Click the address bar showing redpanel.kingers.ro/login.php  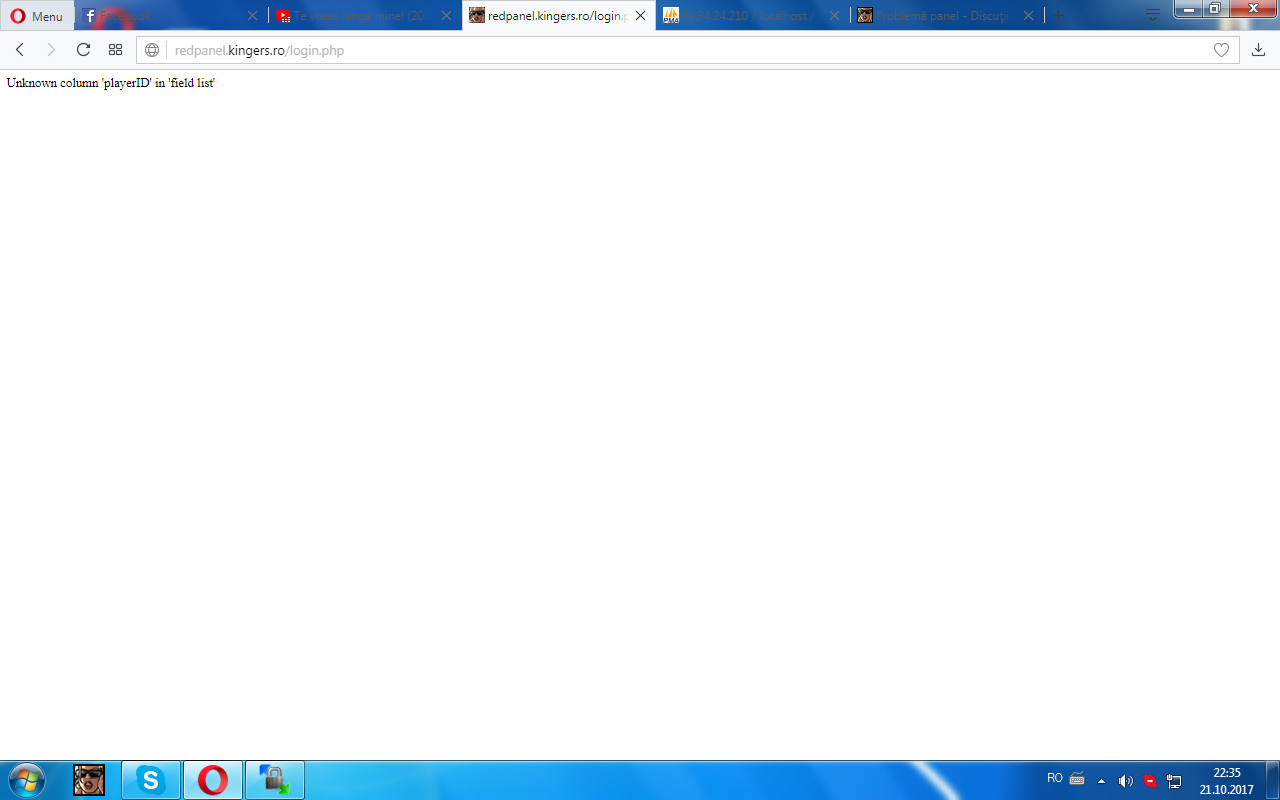[686, 50]
